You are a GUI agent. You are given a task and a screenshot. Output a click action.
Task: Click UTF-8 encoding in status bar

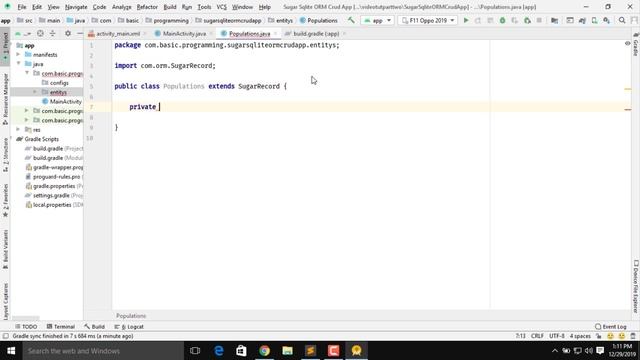(557, 336)
